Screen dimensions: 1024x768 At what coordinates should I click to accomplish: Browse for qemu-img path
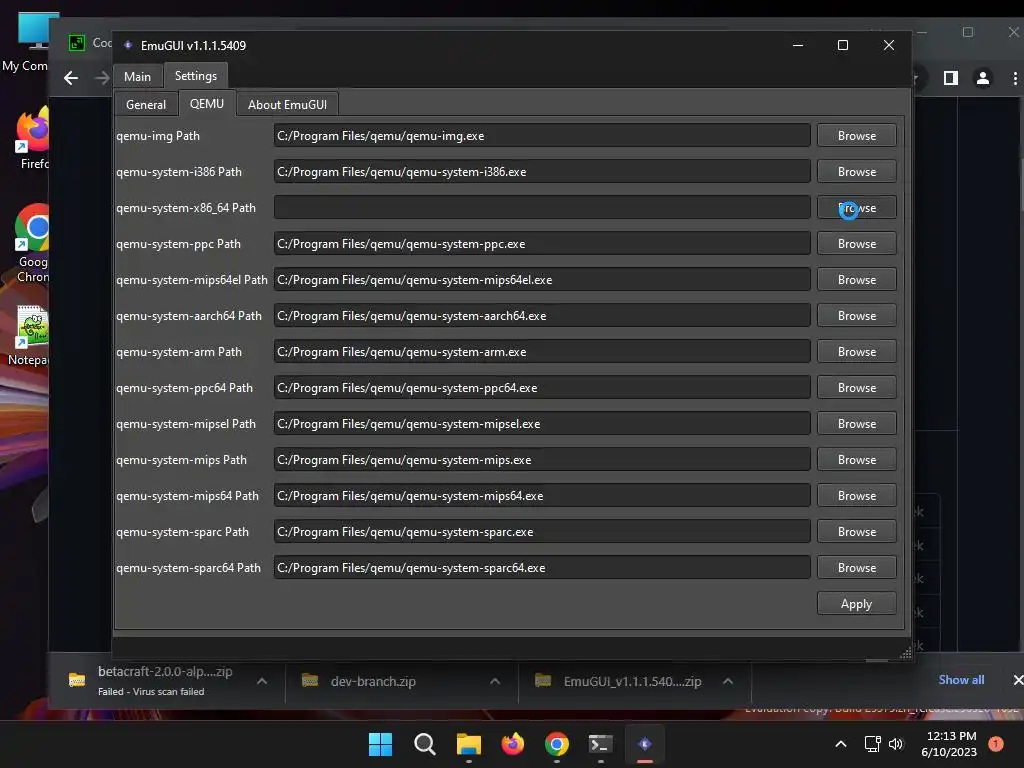(x=857, y=136)
